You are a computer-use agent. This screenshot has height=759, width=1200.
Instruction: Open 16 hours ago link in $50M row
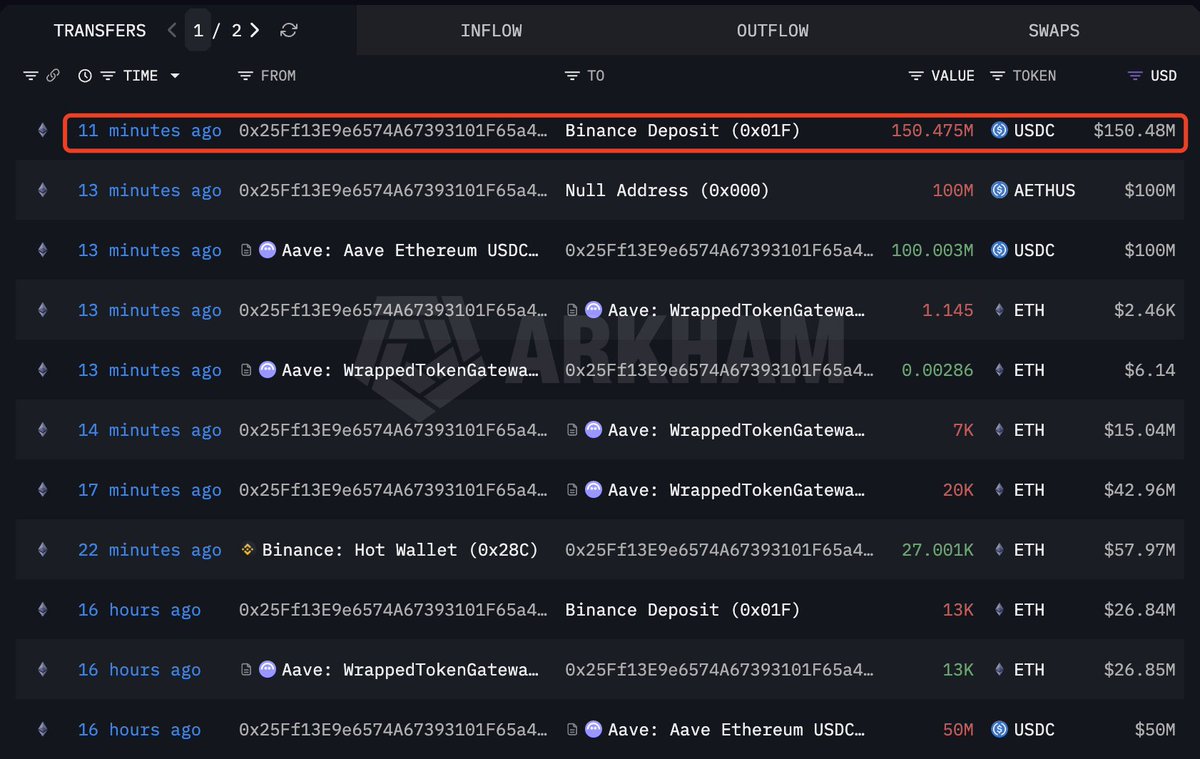pyautogui.click(x=139, y=730)
